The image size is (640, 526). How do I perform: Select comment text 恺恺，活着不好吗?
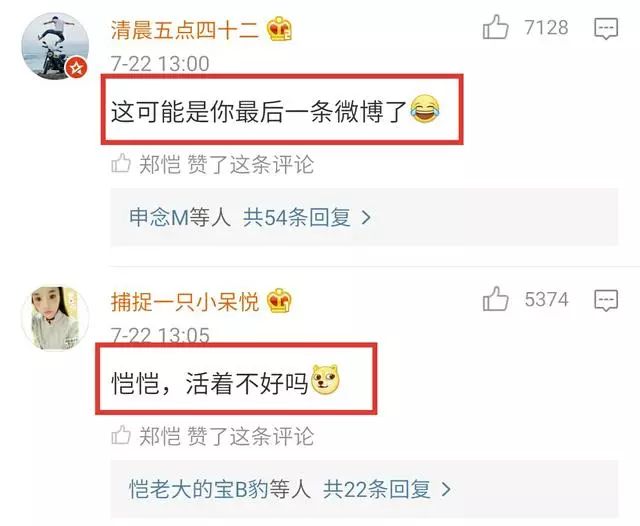[x=209, y=383]
